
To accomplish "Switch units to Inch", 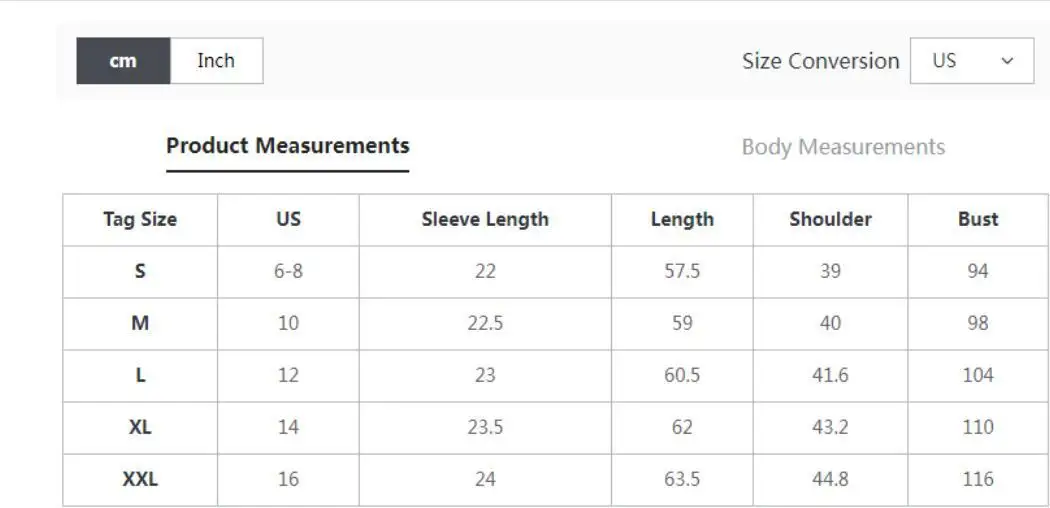I will [x=216, y=61].
